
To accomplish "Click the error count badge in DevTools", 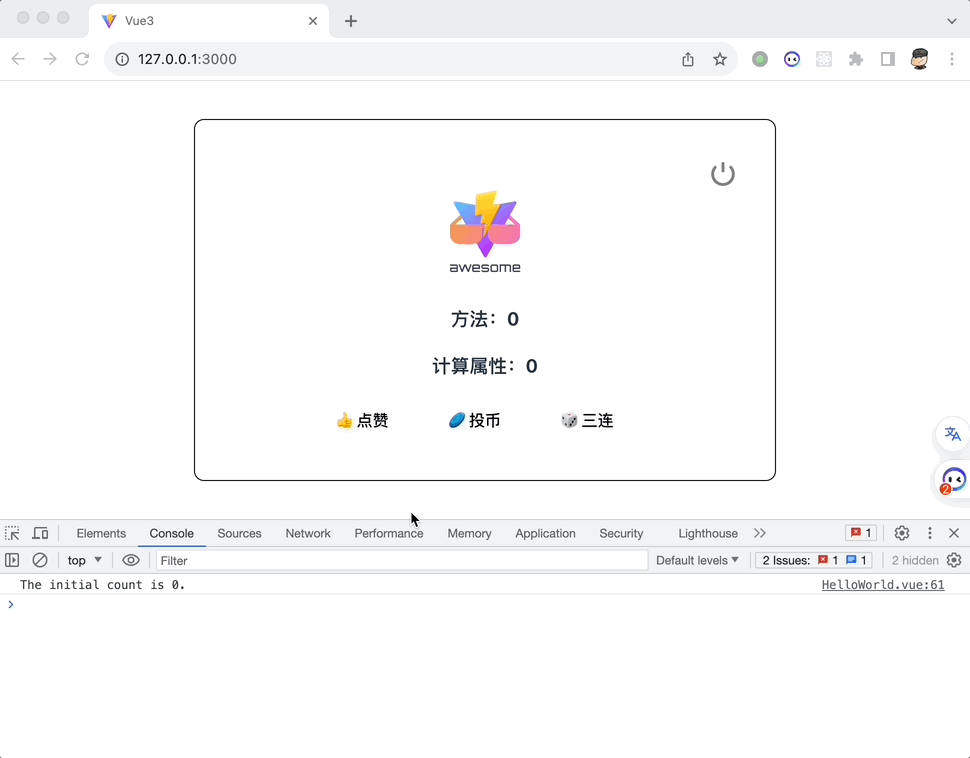I will click(861, 533).
